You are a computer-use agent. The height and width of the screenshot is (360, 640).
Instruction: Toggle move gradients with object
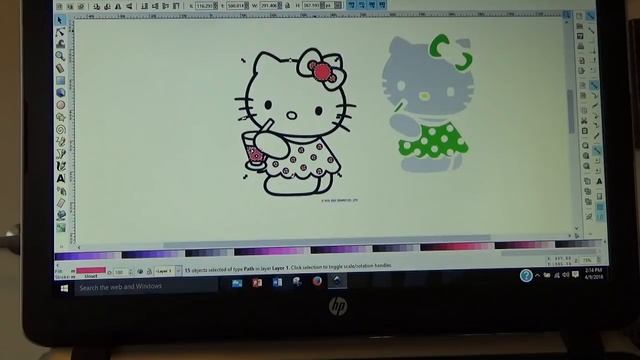[x=372, y=5]
